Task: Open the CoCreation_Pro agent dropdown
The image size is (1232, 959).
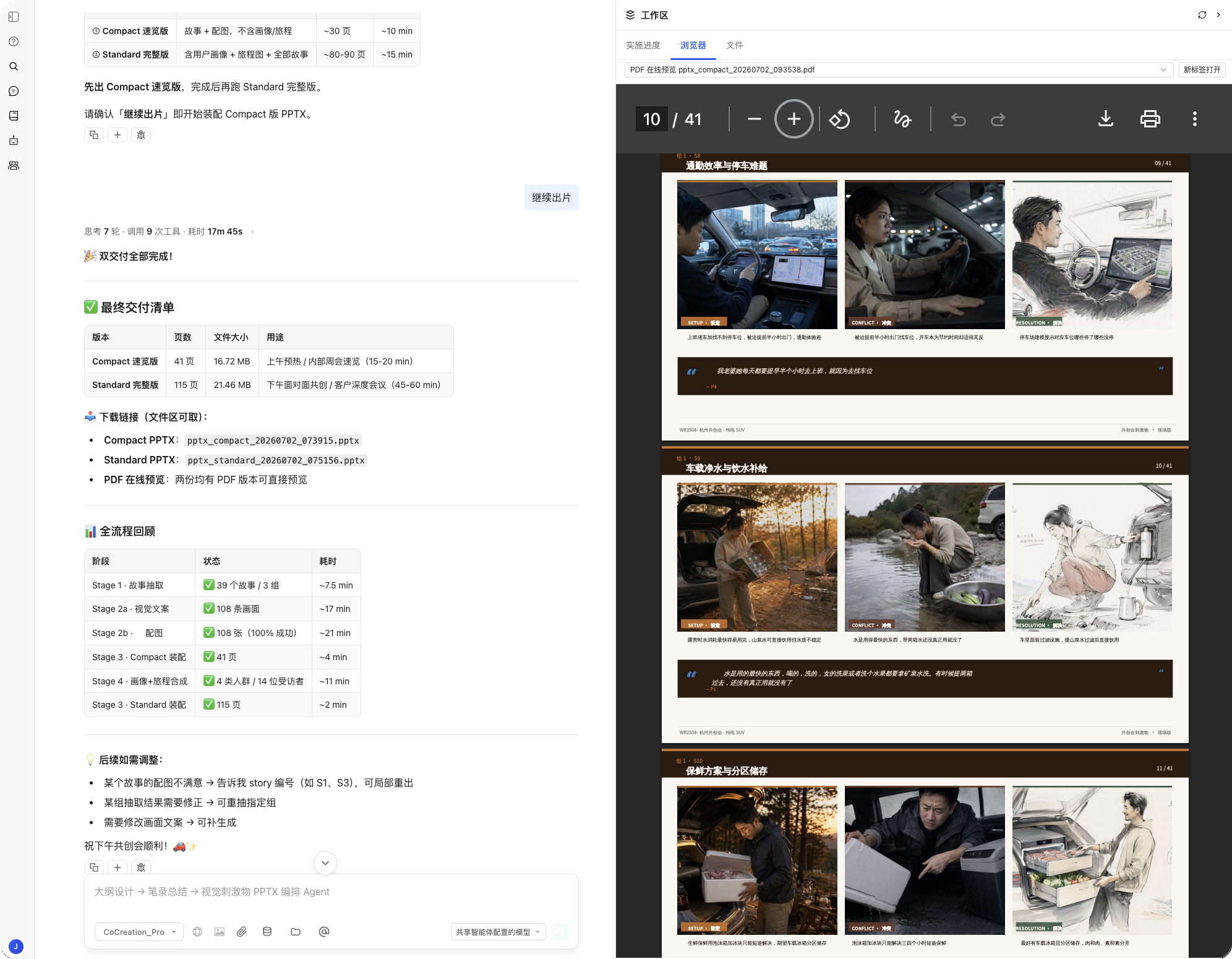Action: coord(139,932)
